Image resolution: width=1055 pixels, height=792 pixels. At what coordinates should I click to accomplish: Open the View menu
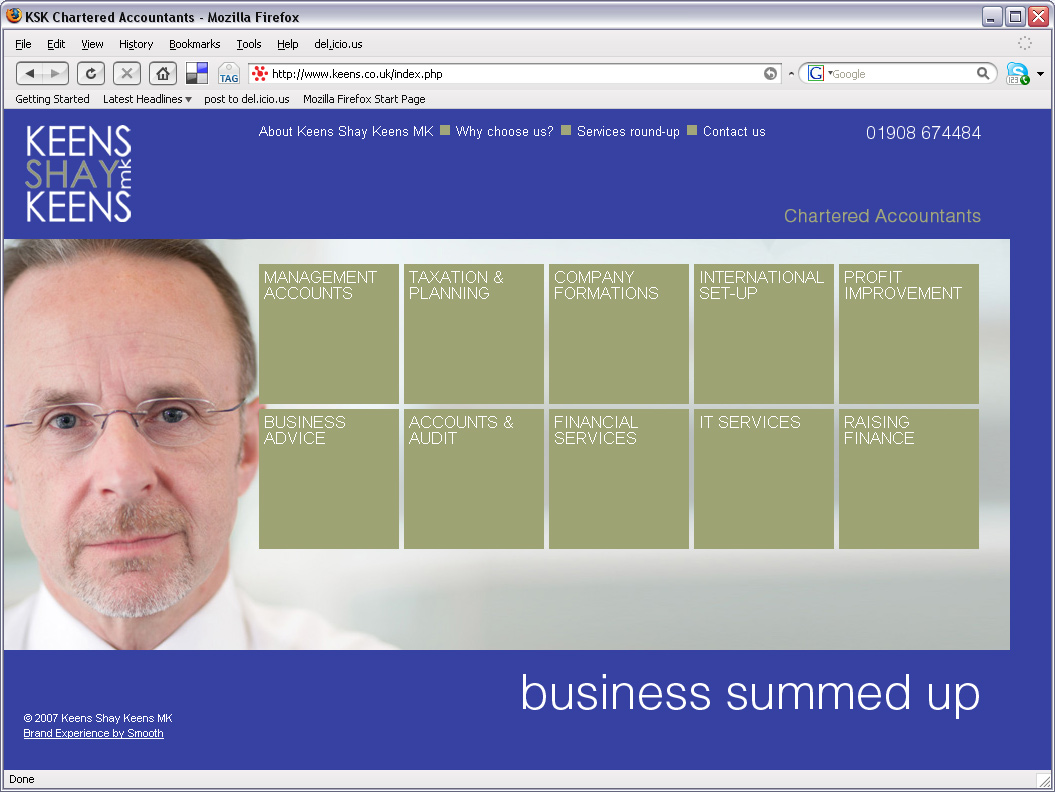[92, 44]
